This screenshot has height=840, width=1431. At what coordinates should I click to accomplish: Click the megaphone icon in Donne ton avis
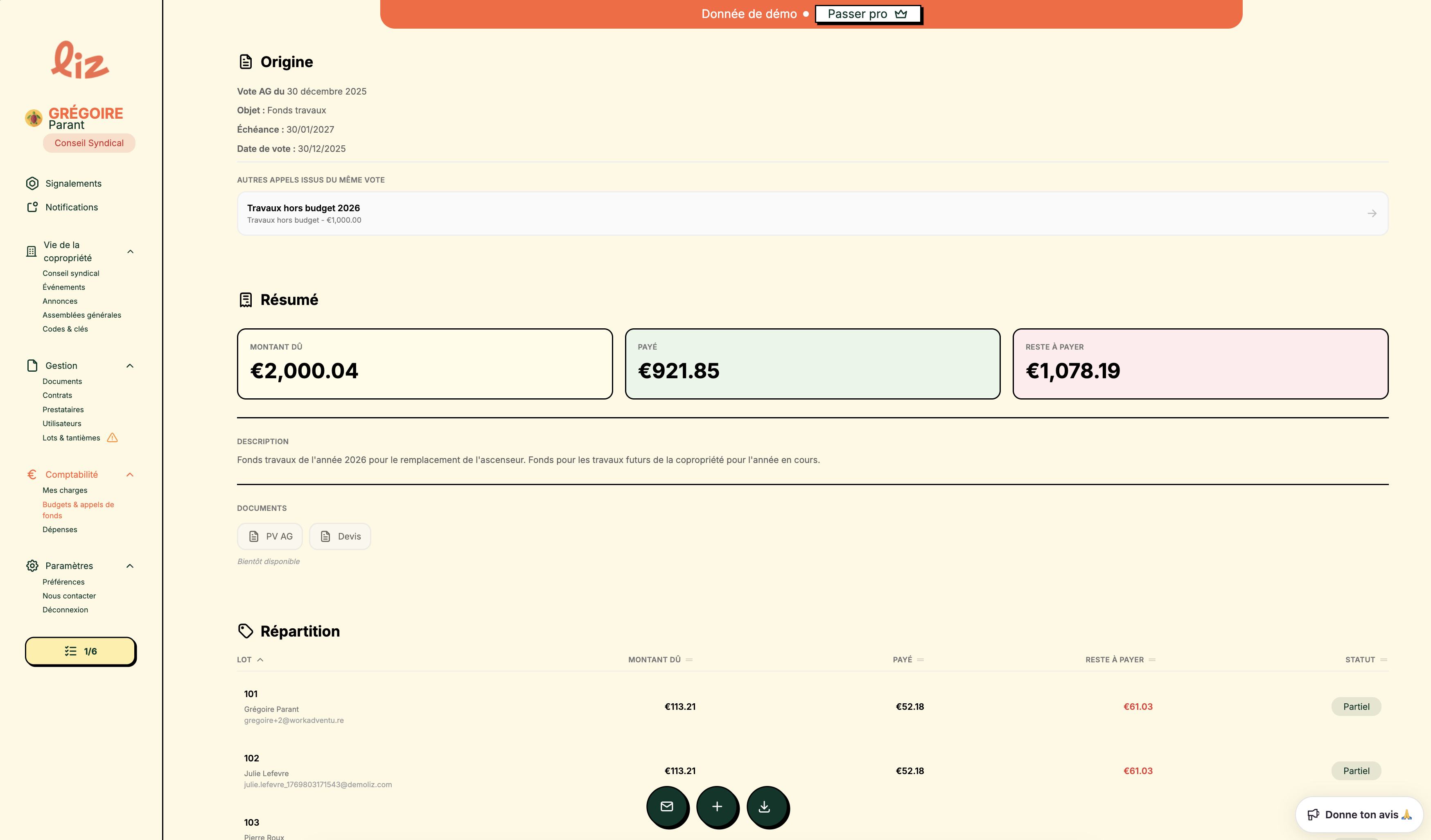[x=1314, y=815]
